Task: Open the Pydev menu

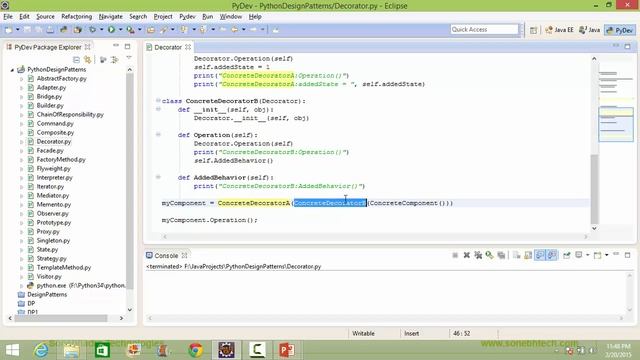Action: [x=187, y=16]
